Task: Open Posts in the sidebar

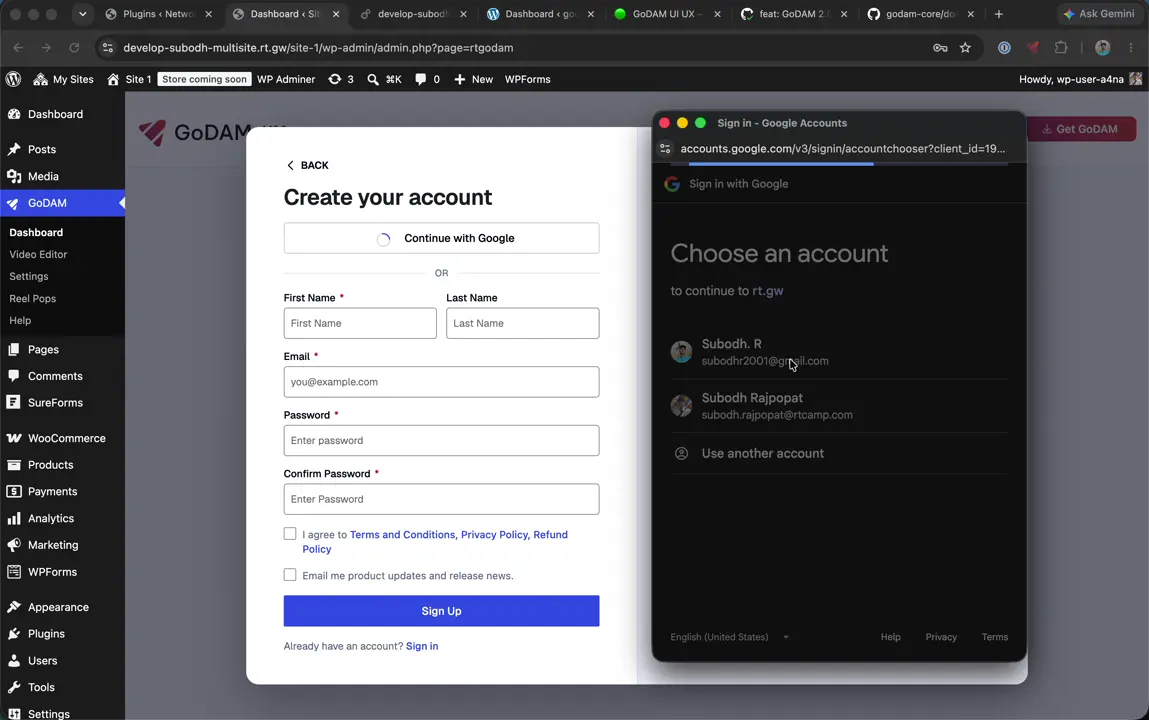Action: tap(42, 149)
